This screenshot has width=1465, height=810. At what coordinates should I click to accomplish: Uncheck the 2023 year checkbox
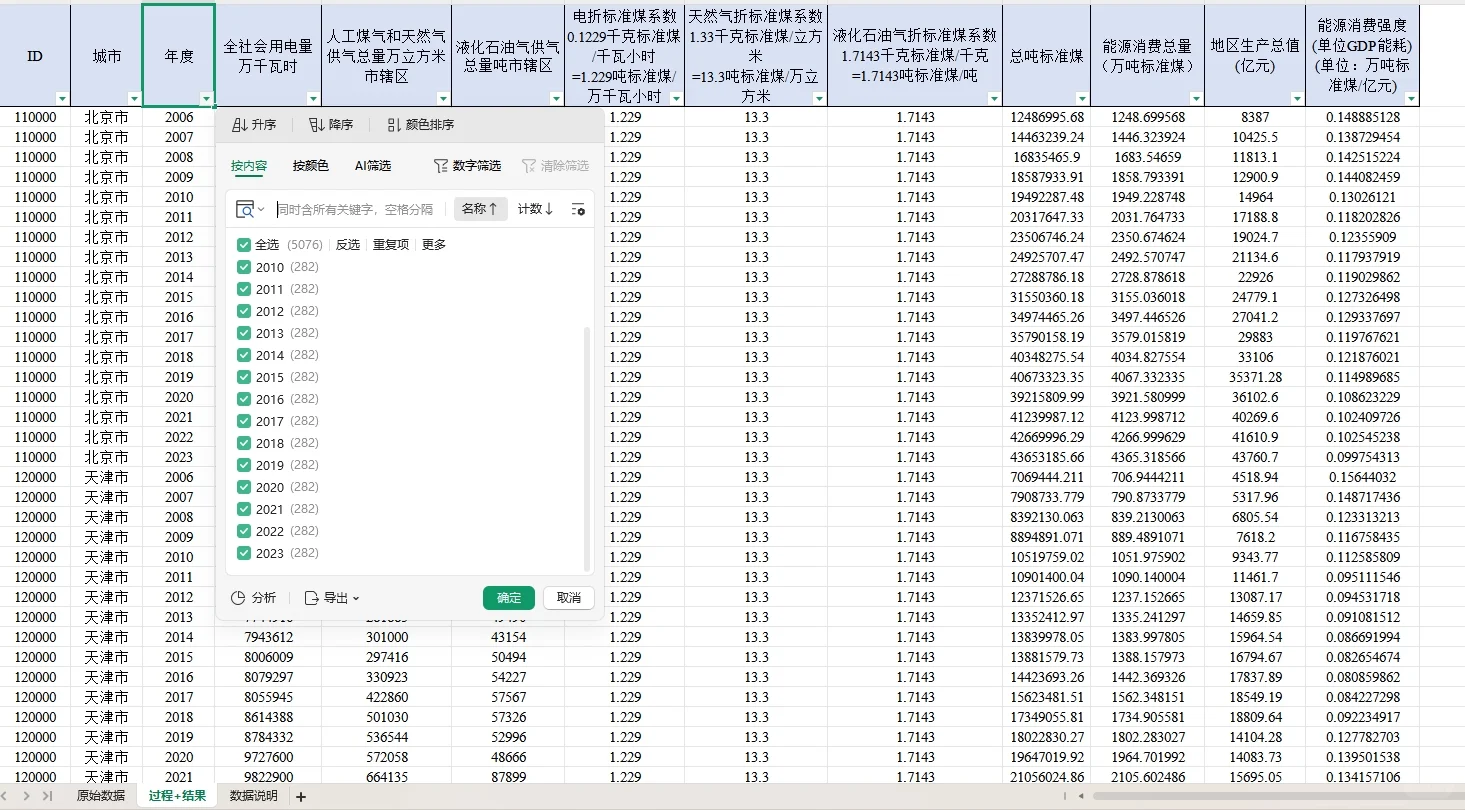click(x=244, y=553)
